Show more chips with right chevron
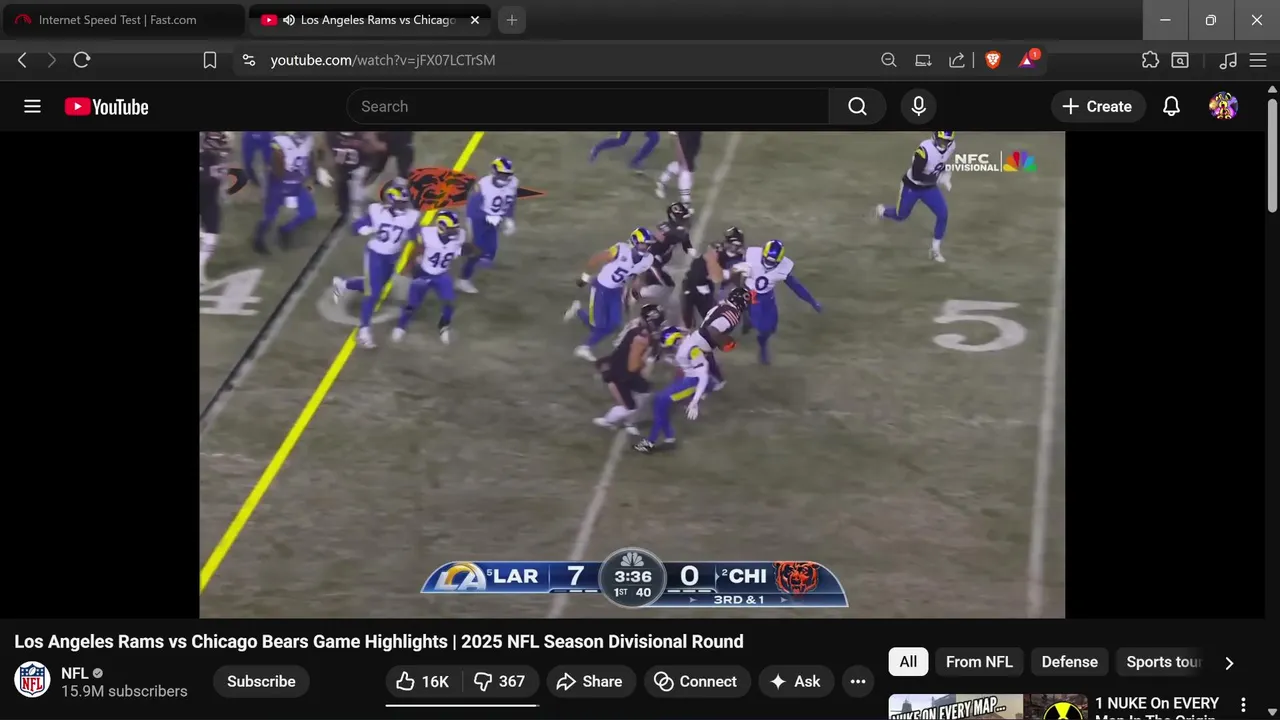 [1229, 662]
